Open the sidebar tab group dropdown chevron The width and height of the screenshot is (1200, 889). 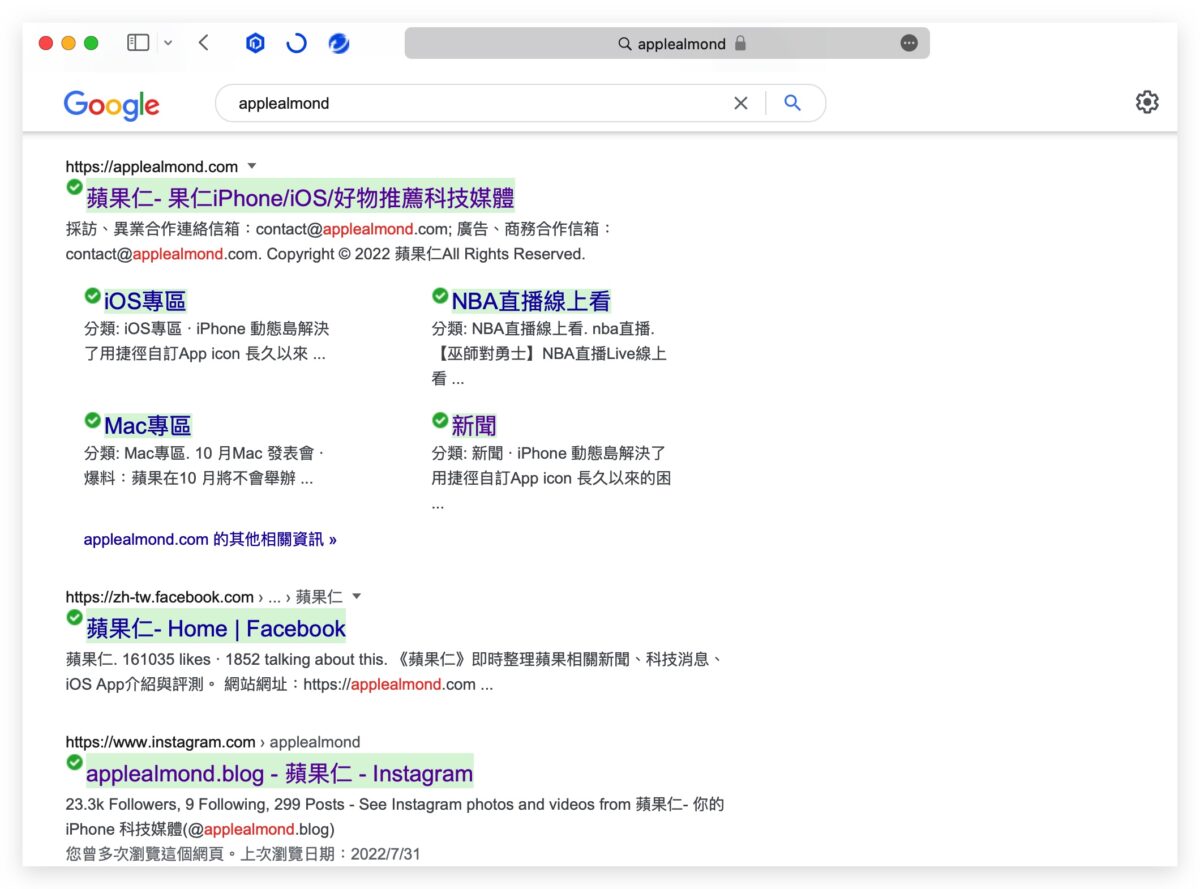[x=167, y=43]
